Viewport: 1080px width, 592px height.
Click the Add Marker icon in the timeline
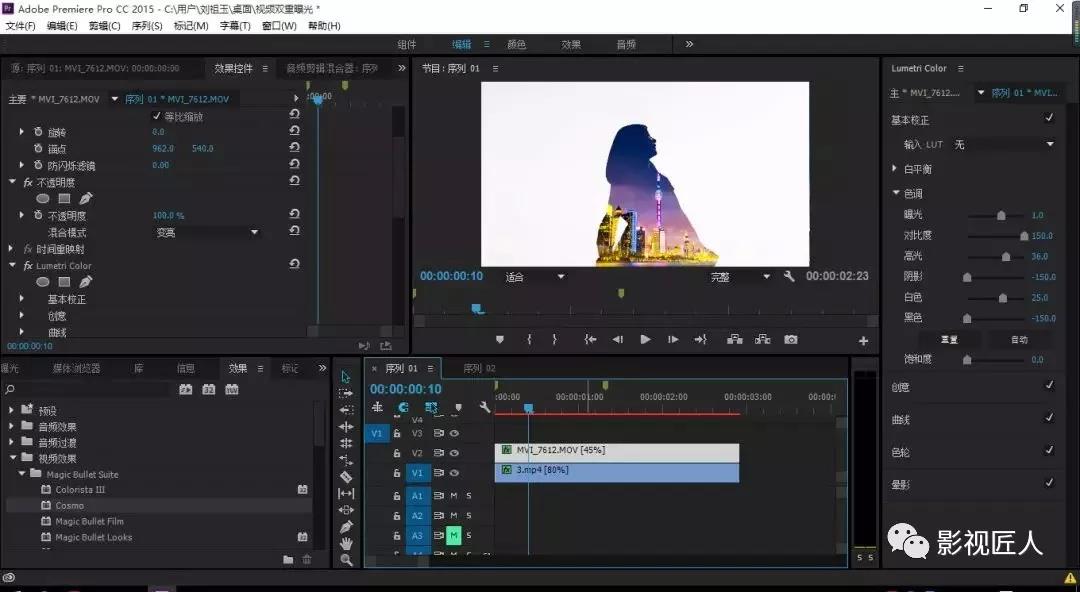[x=458, y=408]
